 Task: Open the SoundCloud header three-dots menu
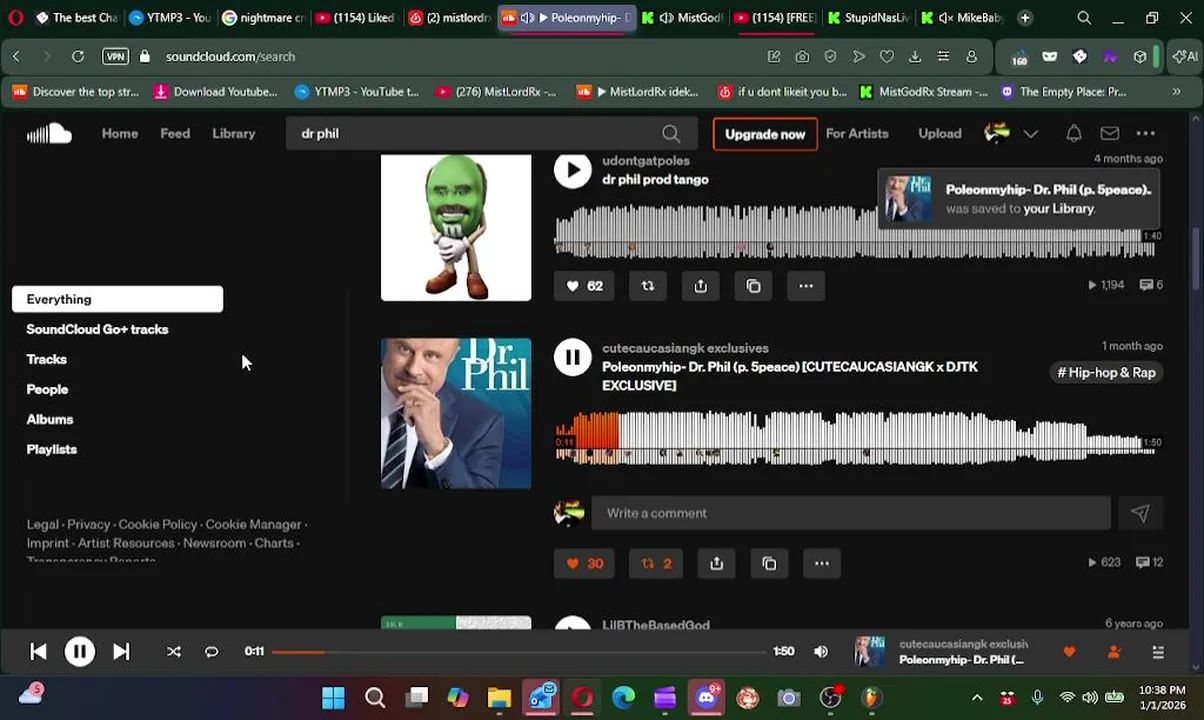pyautogui.click(x=1145, y=133)
